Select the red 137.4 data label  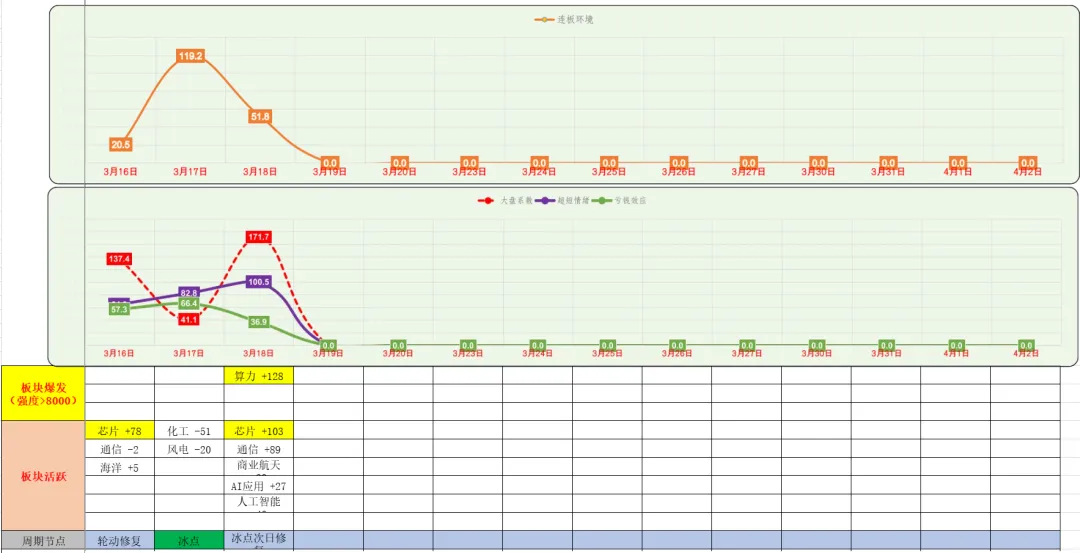tap(119, 259)
